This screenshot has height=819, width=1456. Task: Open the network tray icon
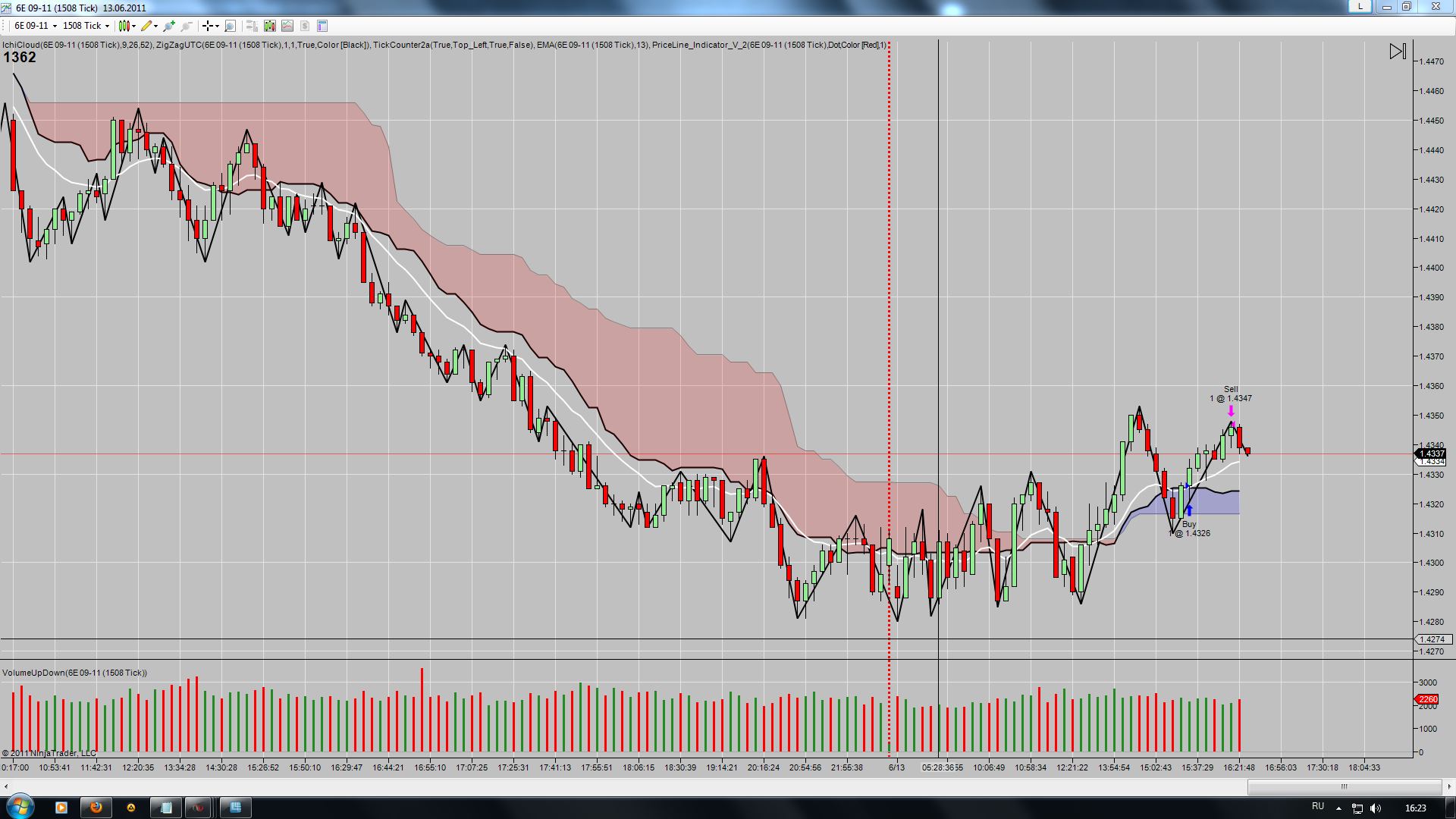tap(1357, 808)
